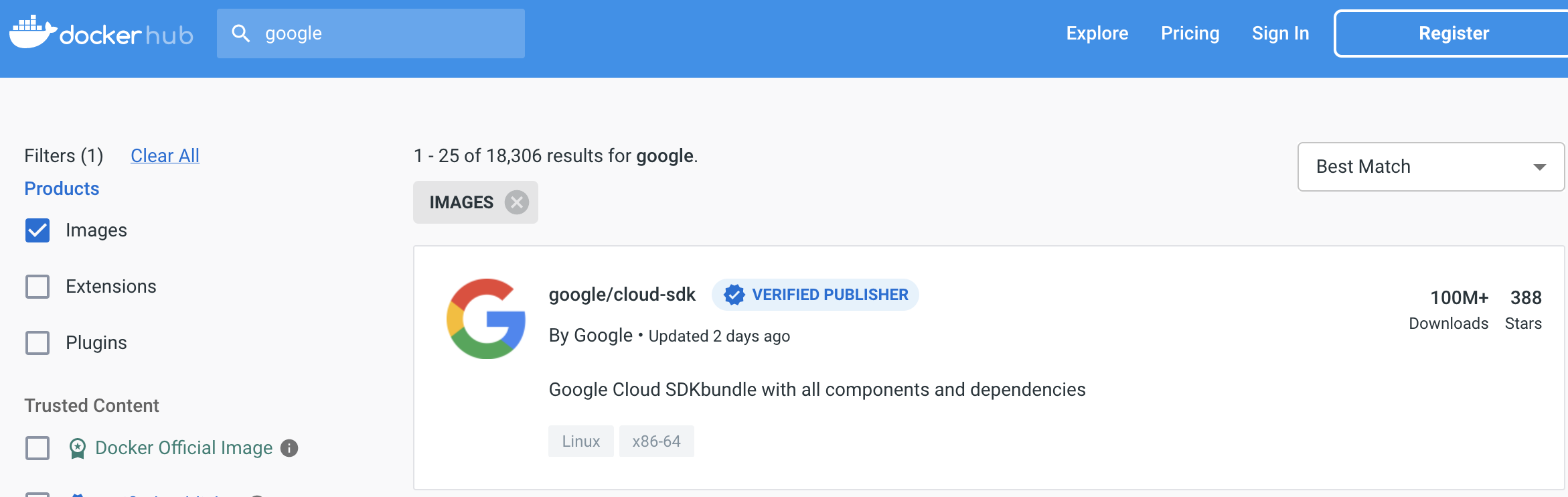Select the google/cloud-sdk result title
Image resolution: width=1568 pixels, height=497 pixels.
(621, 294)
